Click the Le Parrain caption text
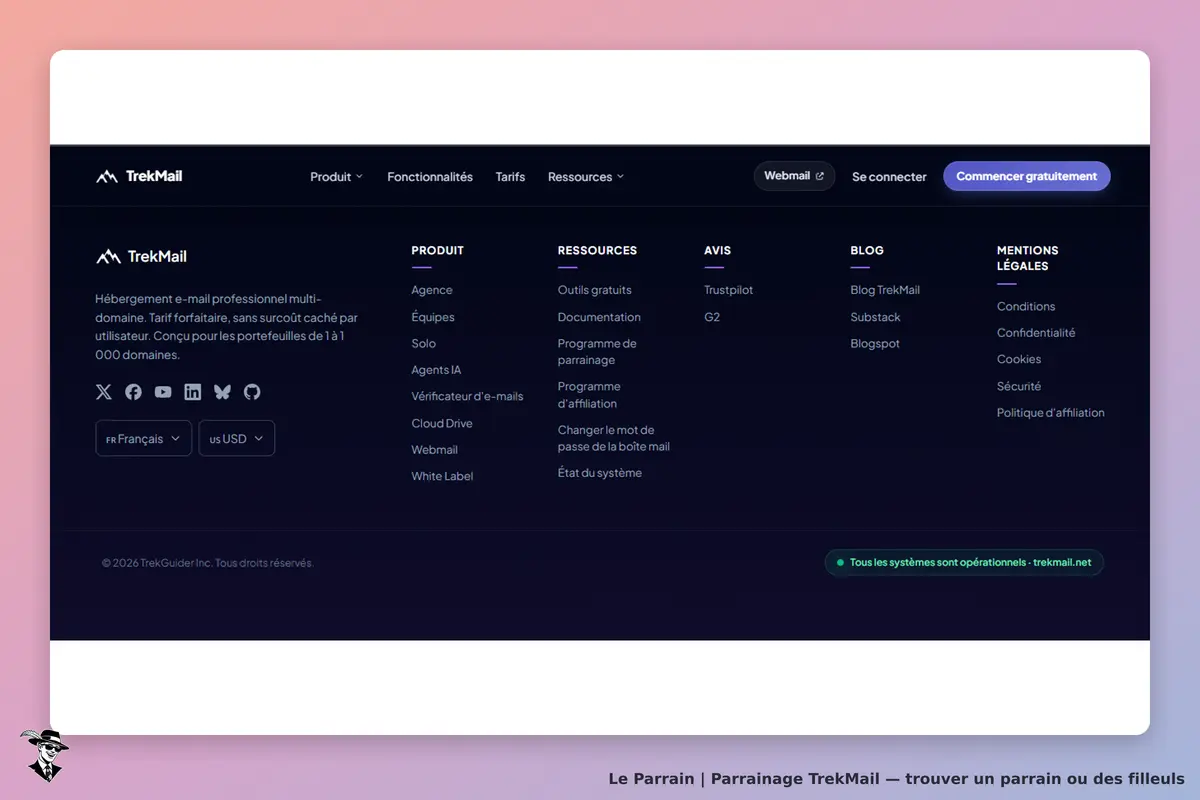The width and height of the screenshot is (1200, 800). tap(896, 778)
